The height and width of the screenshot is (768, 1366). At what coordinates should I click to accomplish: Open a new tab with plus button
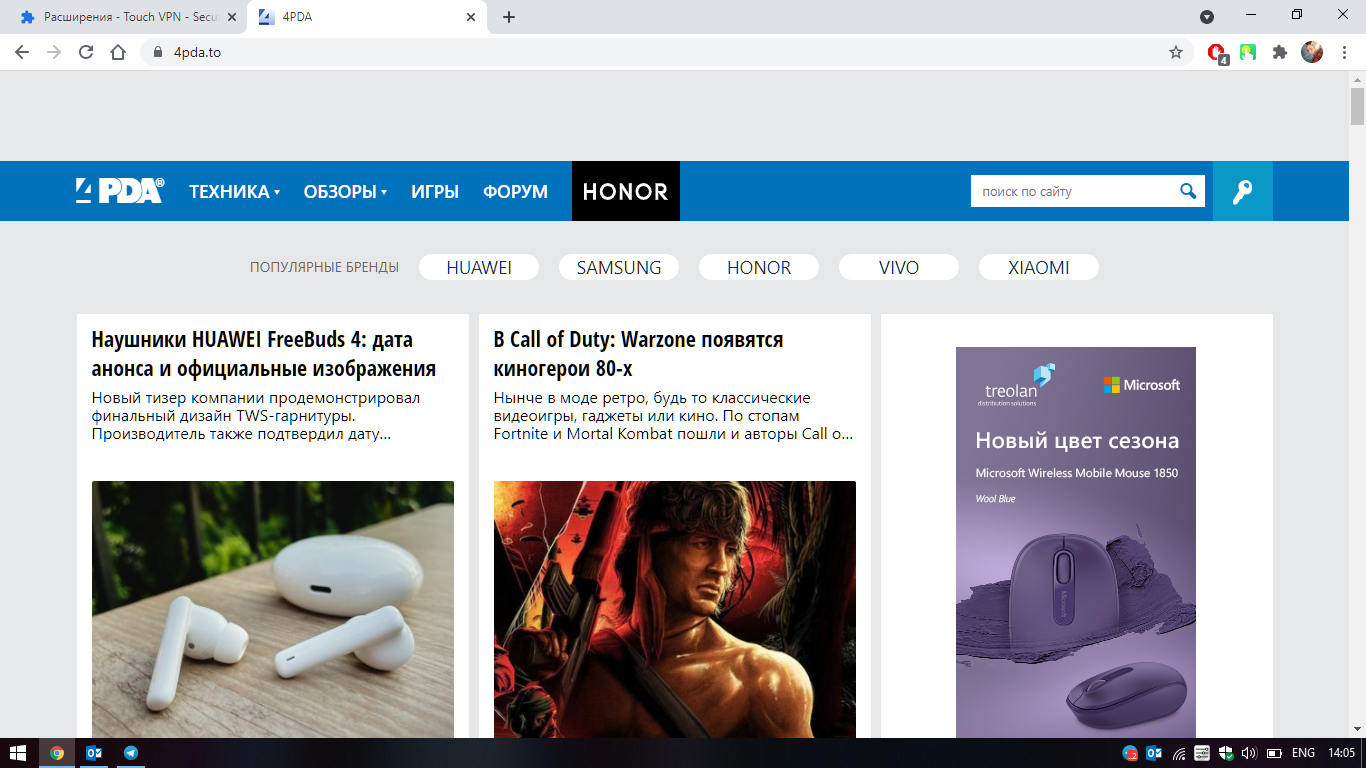tap(509, 17)
